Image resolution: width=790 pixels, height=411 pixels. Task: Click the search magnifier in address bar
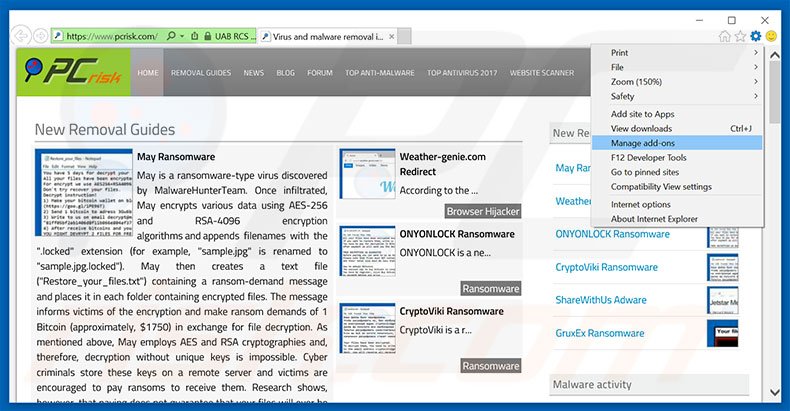click(171, 36)
